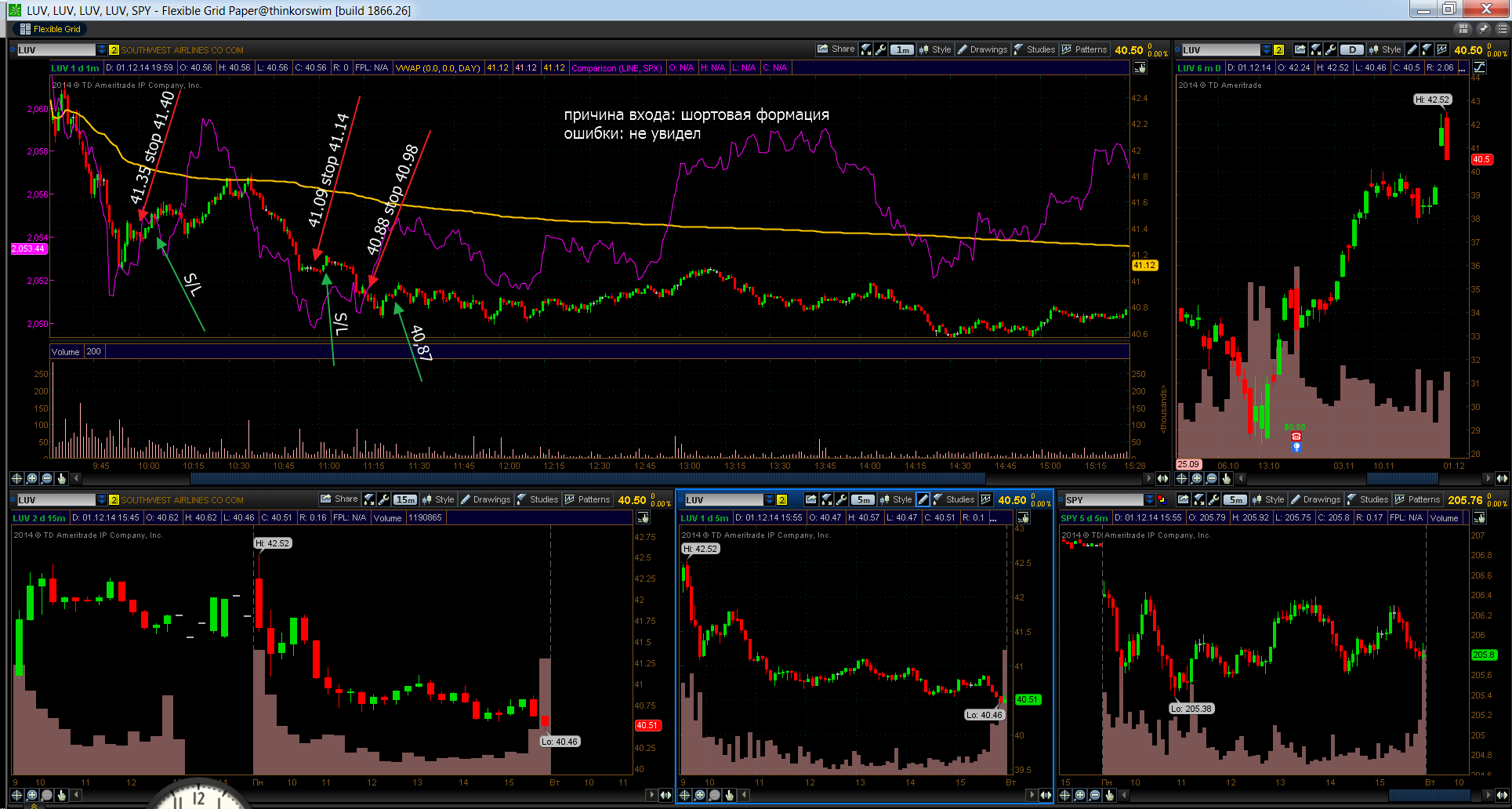
Task: Open wrench settings in the LUV 5m chart
Action: (x=841, y=499)
